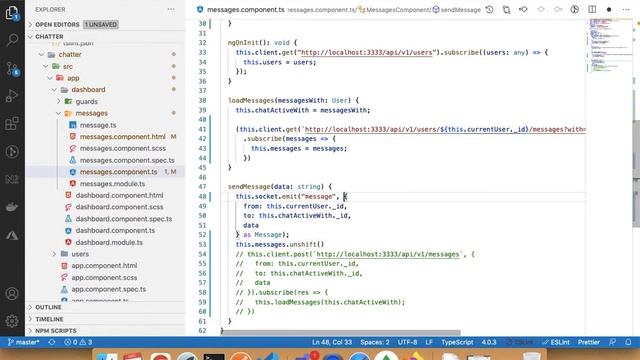The width and height of the screenshot is (640, 360).
Task: Open Run and Debug view
Action: click(12, 96)
